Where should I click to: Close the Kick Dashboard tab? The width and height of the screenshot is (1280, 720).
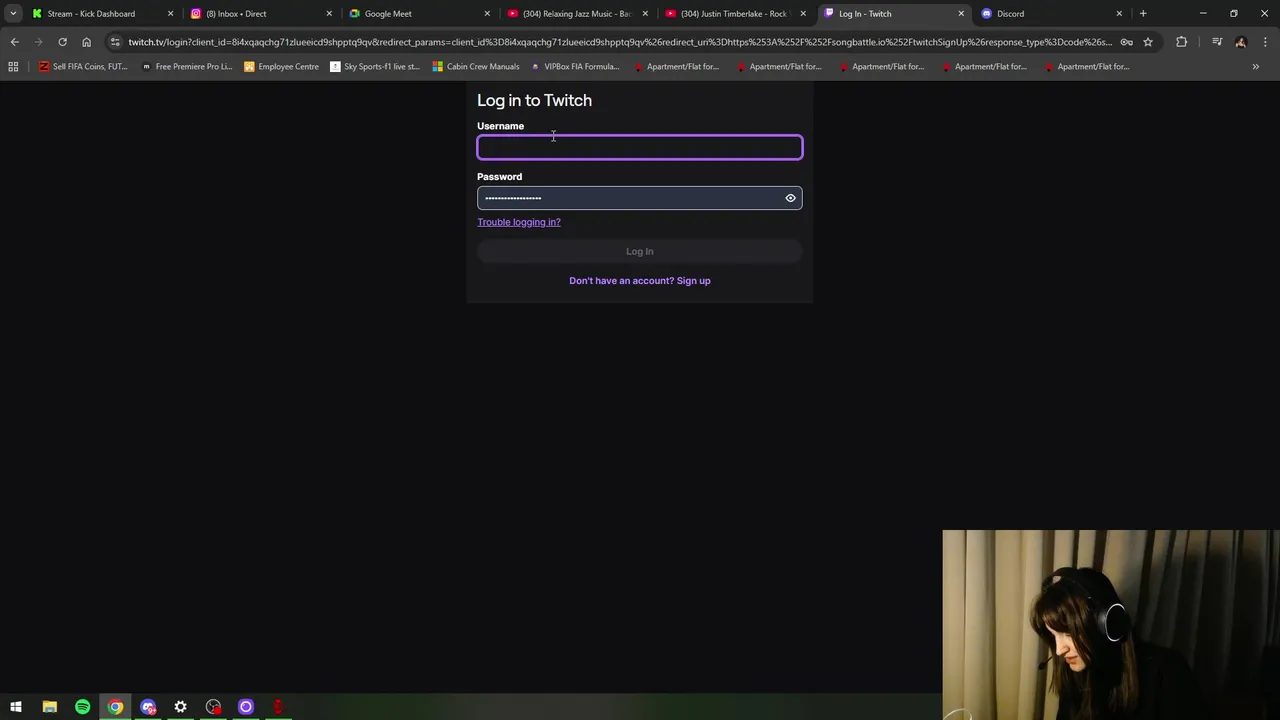coord(170,14)
